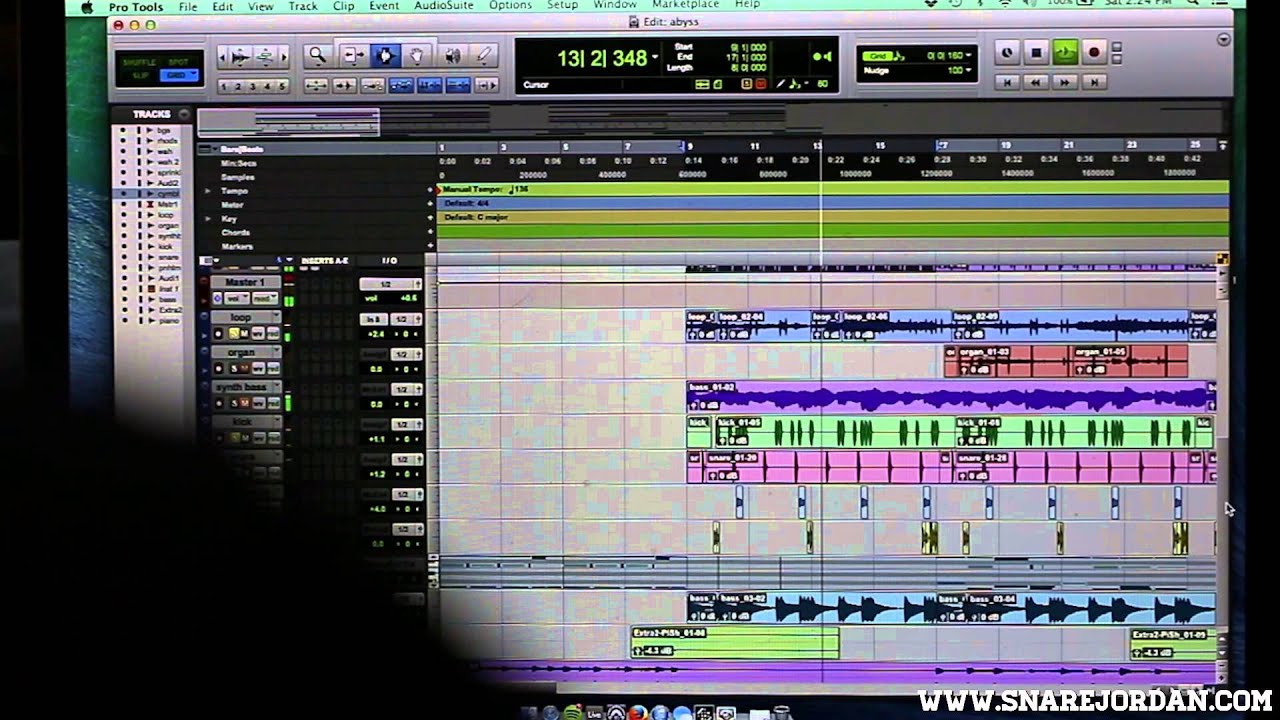1280x720 pixels.
Task: Open the Clip menu
Action: click(343, 6)
